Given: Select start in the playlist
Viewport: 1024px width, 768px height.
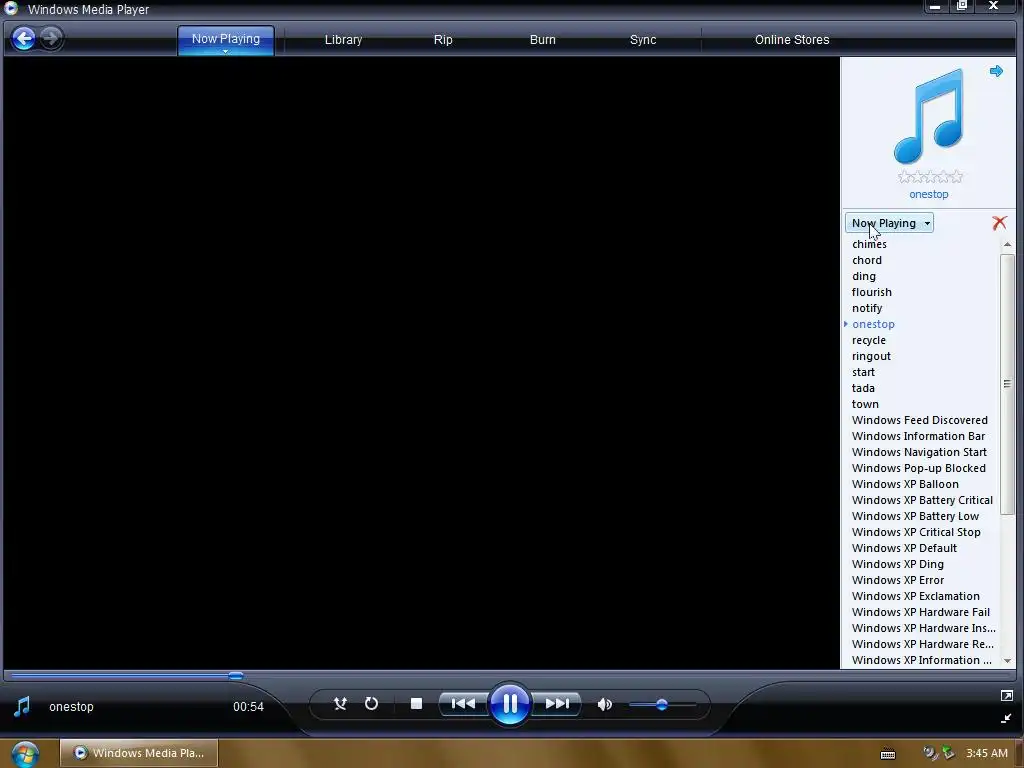Looking at the screenshot, I should 863,372.
